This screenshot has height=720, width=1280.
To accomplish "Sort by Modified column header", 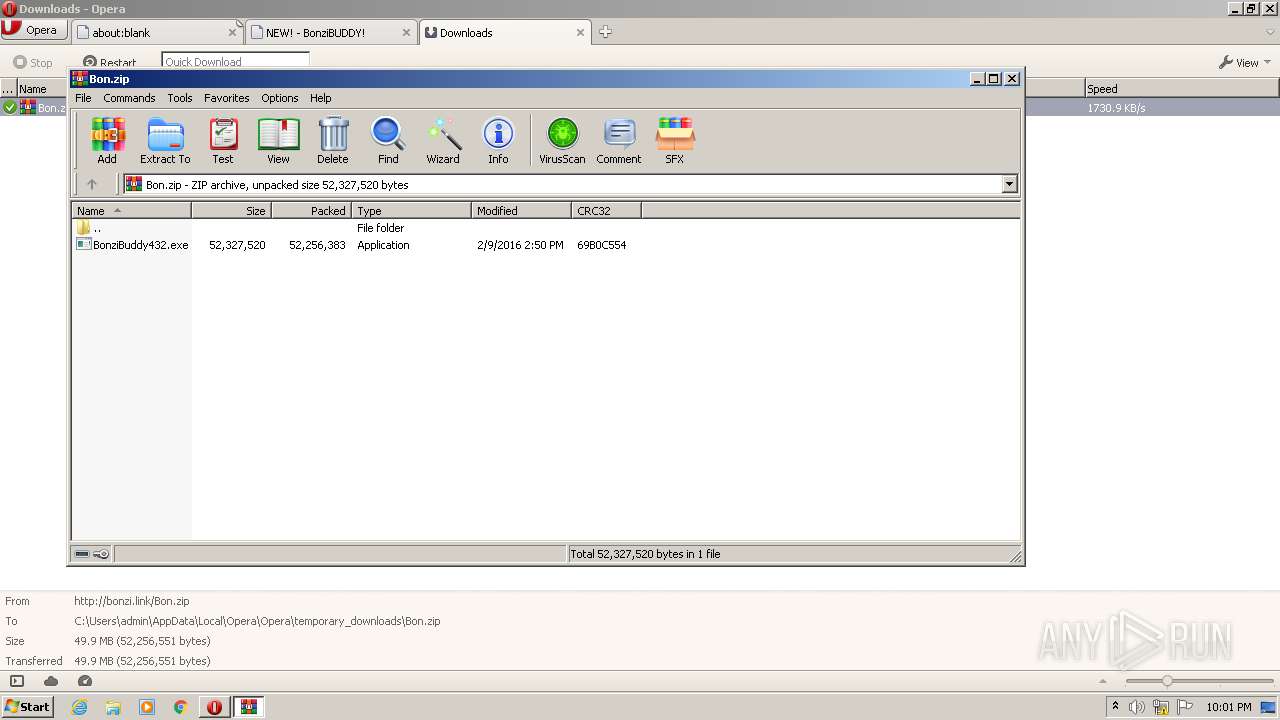I will pyautogui.click(x=521, y=211).
